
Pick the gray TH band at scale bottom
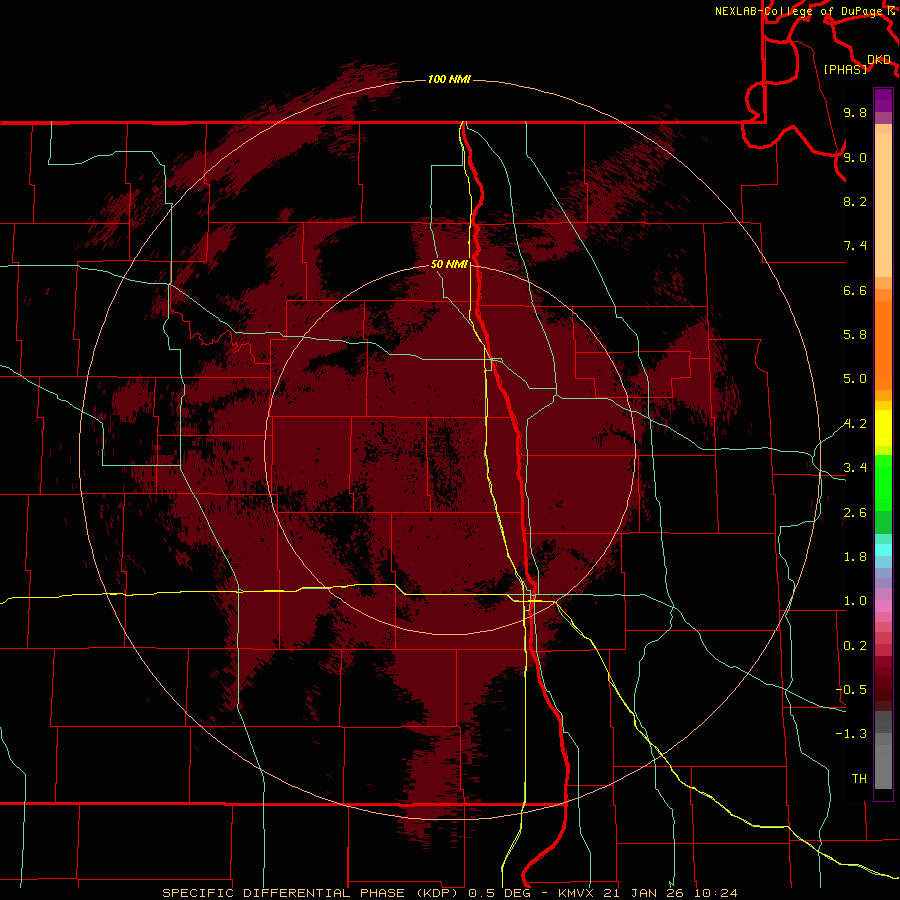click(883, 766)
